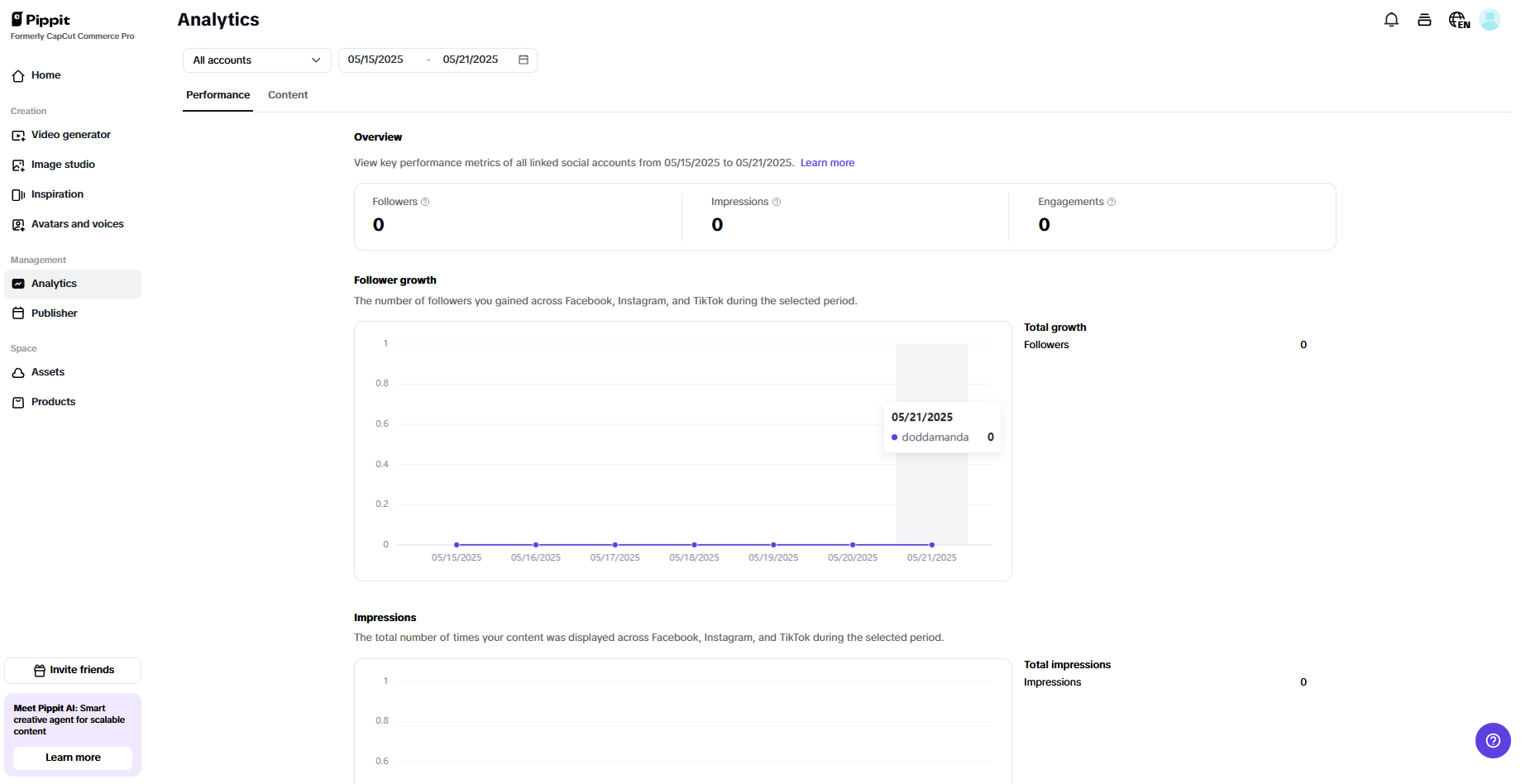Viewport: 1535px width, 784px height.
Task: Click the Learn more link in Overview
Action: tap(826, 162)
